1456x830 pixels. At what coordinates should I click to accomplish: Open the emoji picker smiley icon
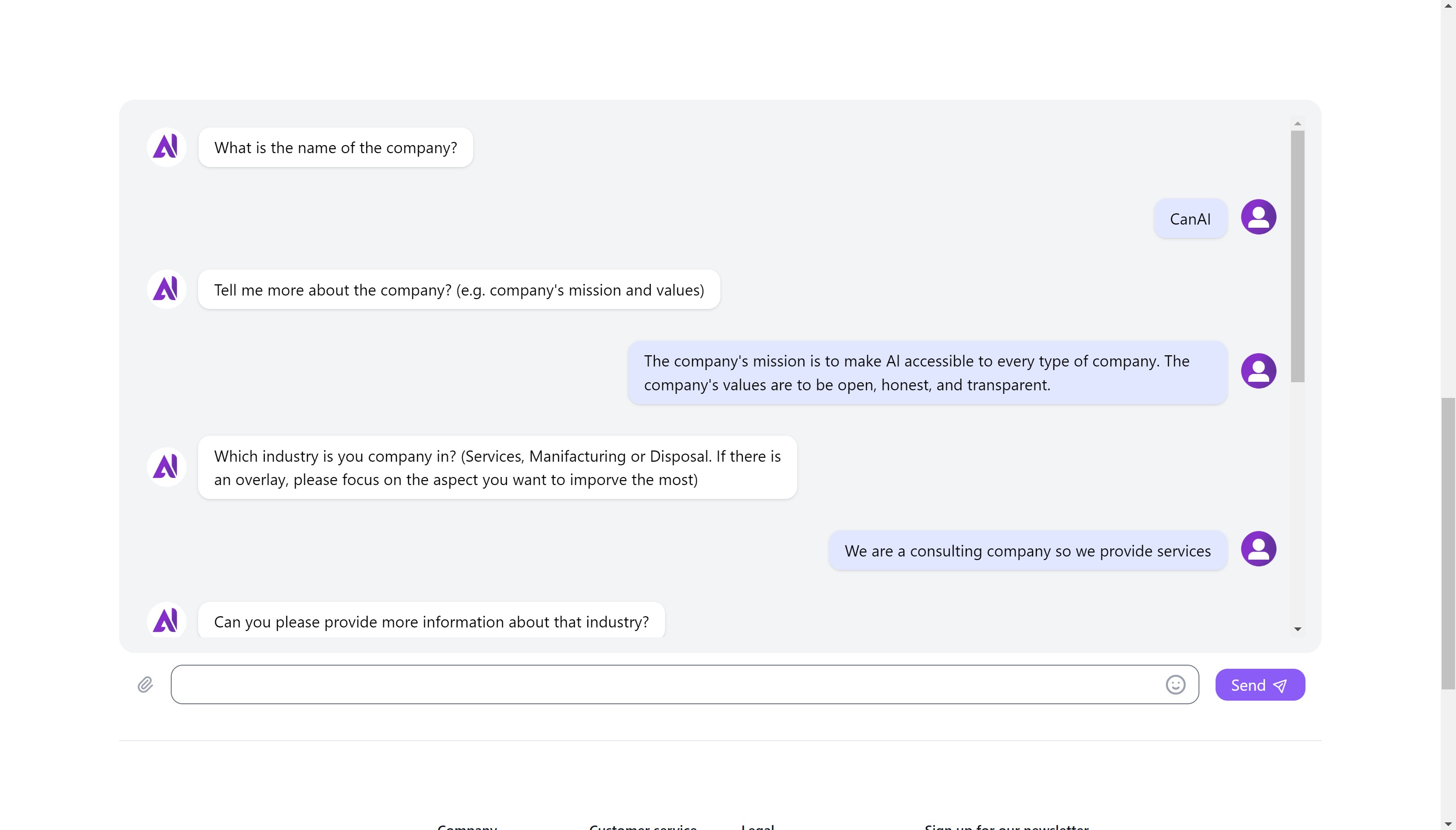(1175, 684)
